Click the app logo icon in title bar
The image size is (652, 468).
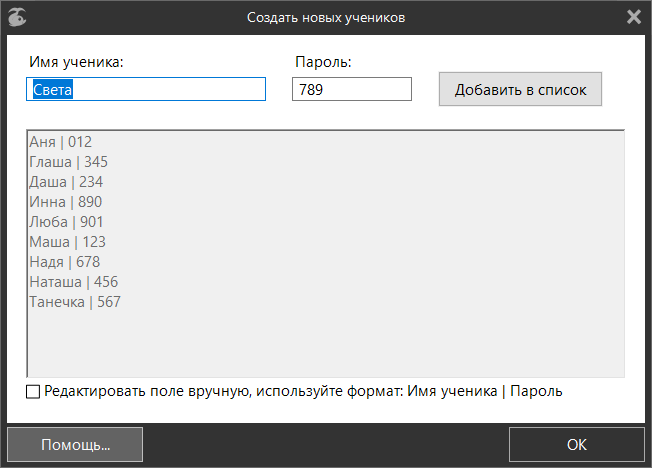click(17, 17)
